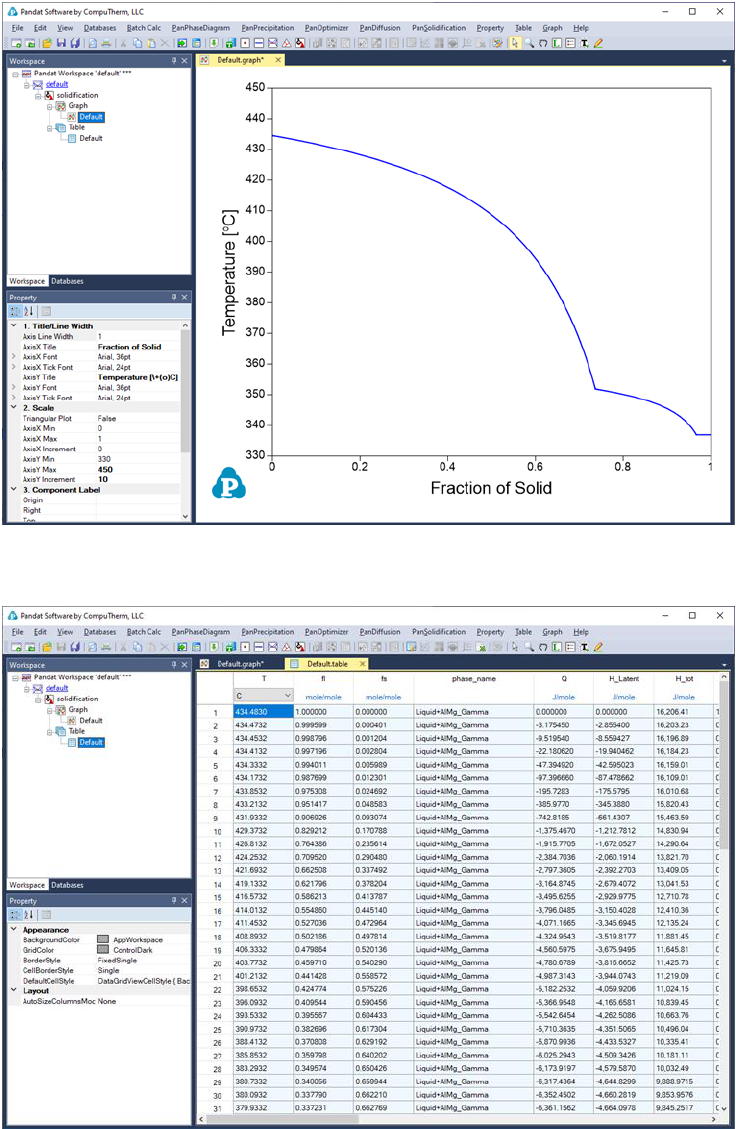The height and width of the screenshot is (1129, 736).
Task: Open PanSolidification menu in the top window
Action: coord(439,28)
